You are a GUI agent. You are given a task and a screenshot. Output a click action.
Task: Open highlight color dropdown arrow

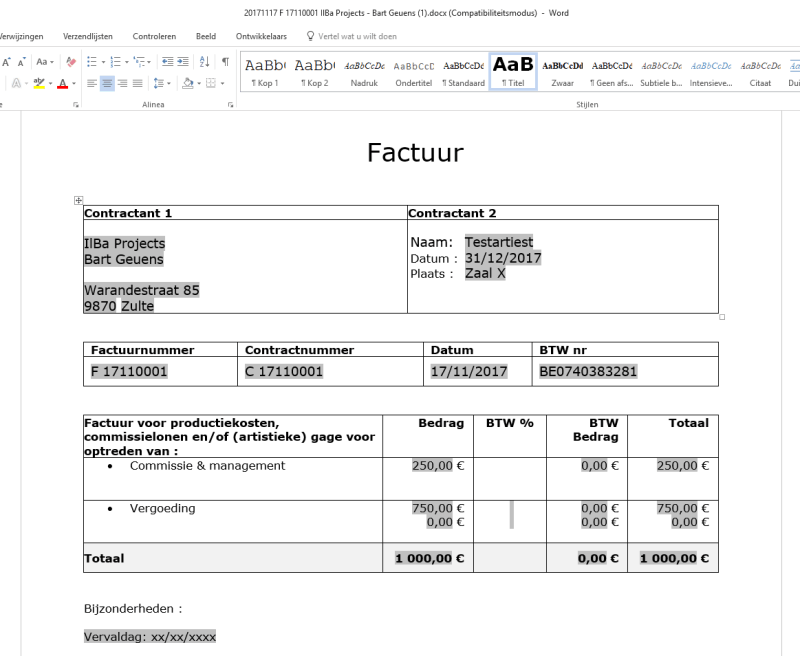click(50, 83)
